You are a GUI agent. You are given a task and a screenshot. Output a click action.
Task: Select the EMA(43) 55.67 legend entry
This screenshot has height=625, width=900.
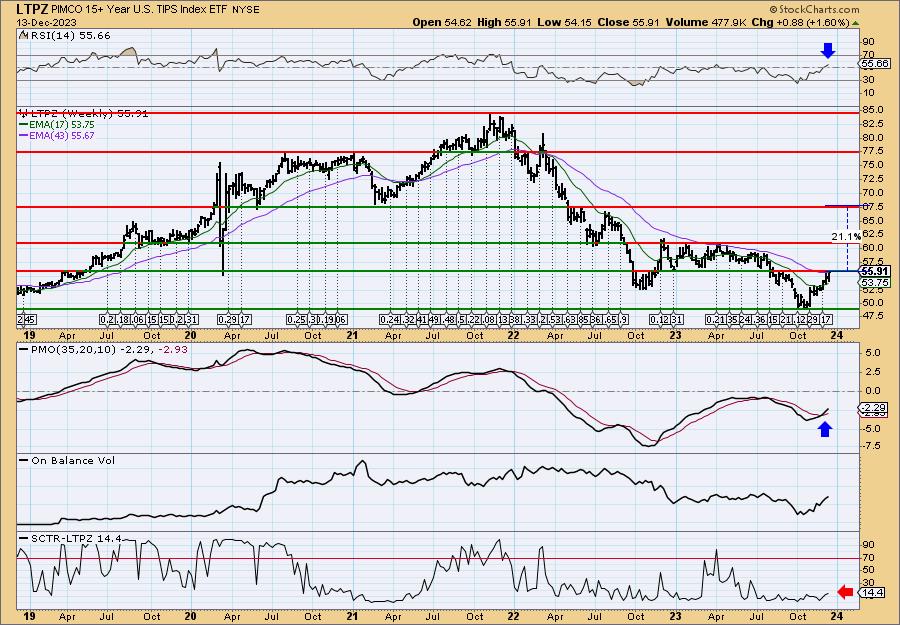coord(57,135)
